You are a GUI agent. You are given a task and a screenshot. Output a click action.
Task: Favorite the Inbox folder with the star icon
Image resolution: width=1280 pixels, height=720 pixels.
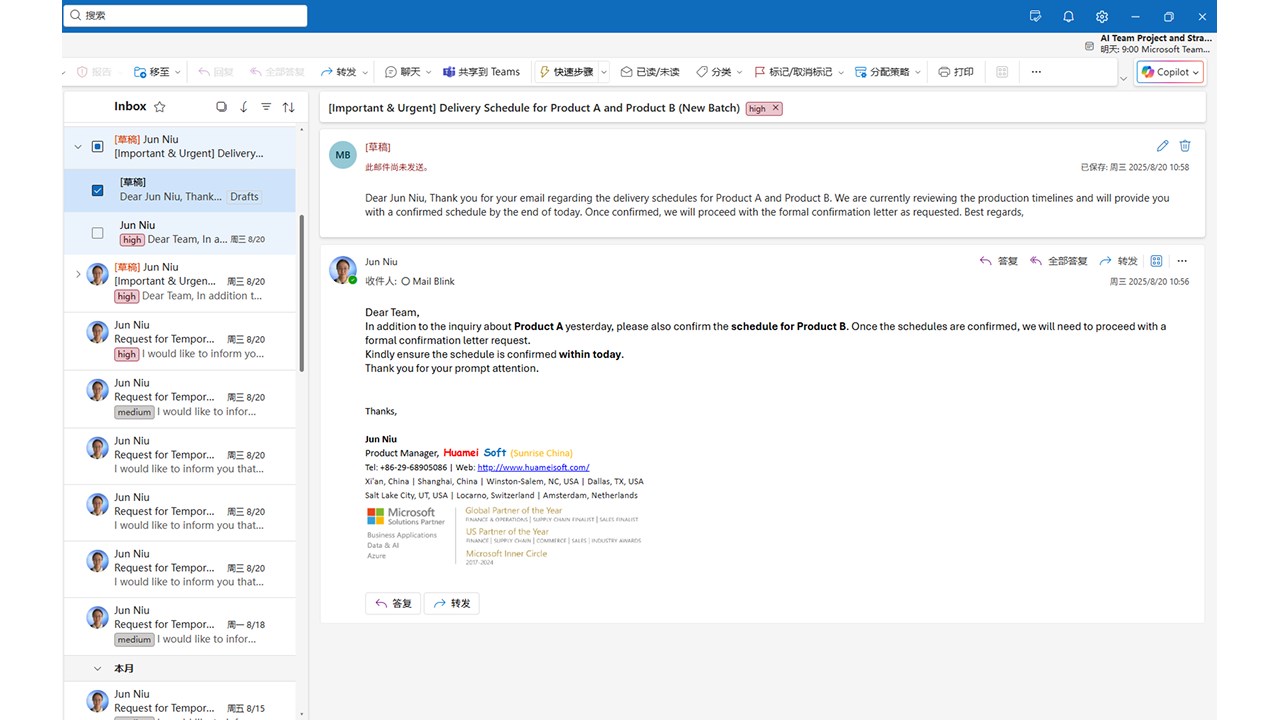click(160, 107)
